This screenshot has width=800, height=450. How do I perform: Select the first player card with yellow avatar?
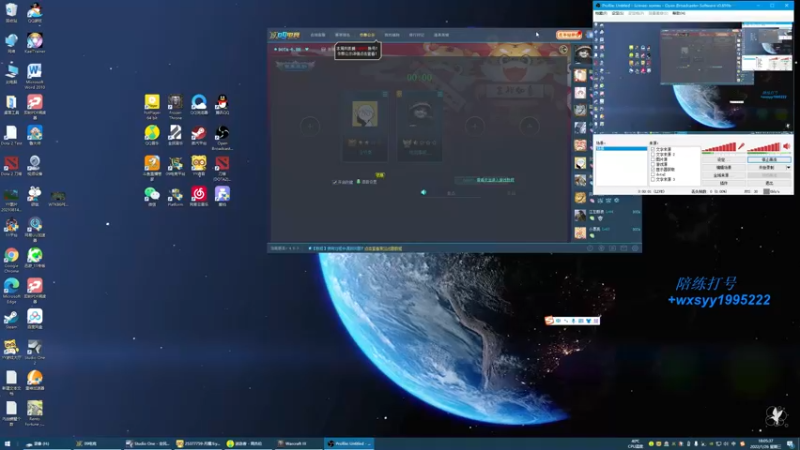365,127
